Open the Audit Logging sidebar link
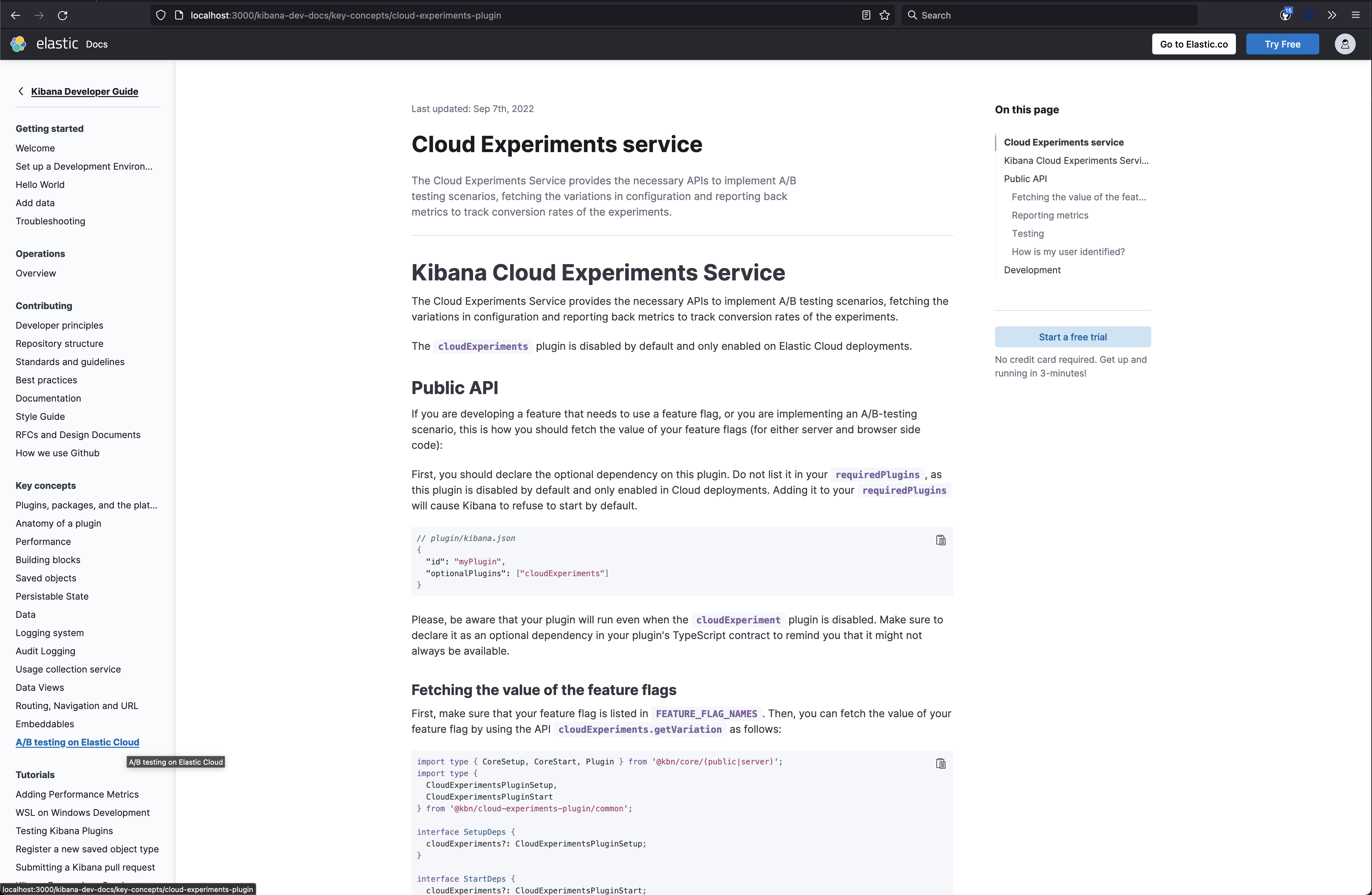Screen dimensions: 1372x895 point(46,651)
